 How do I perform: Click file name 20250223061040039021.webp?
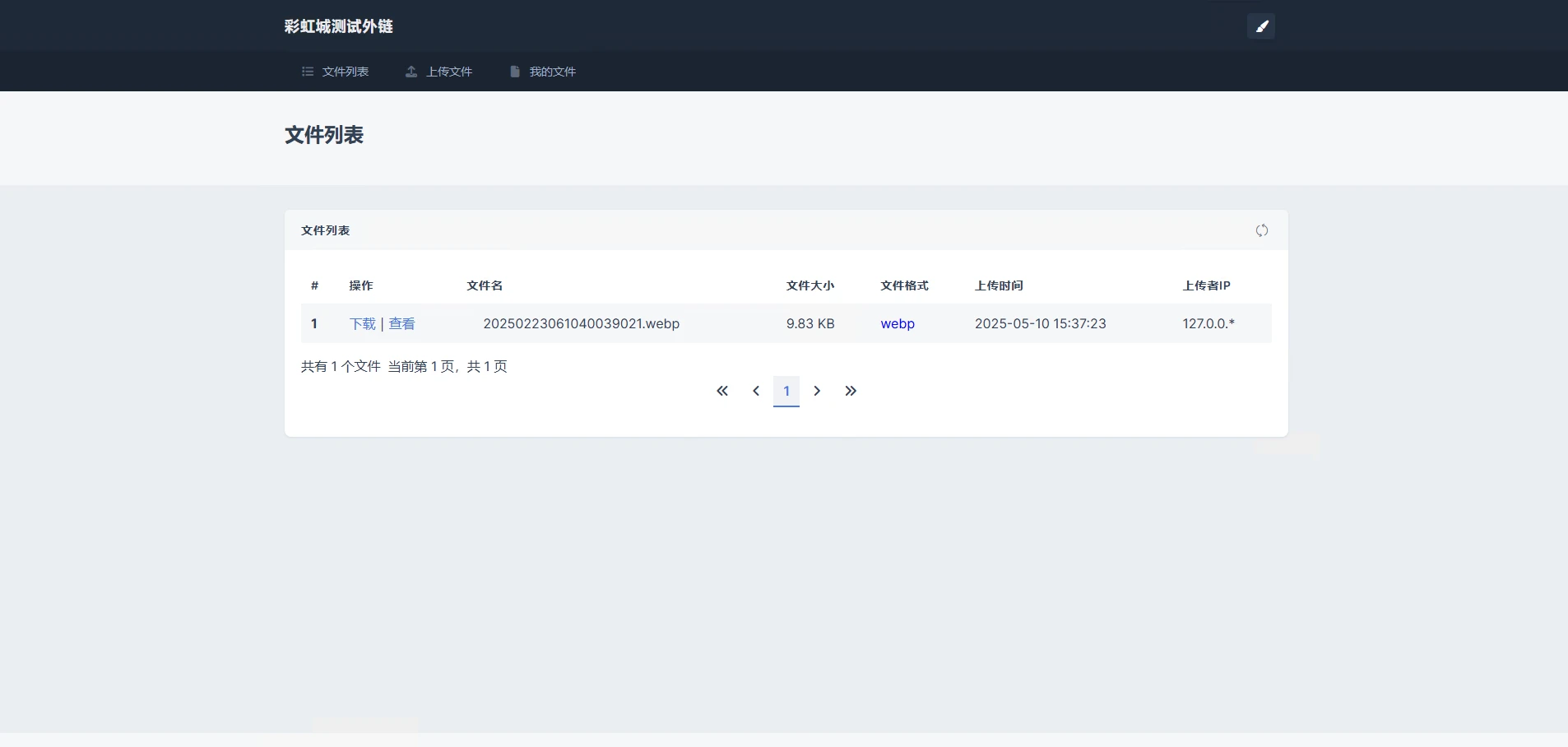coord(581,324)
